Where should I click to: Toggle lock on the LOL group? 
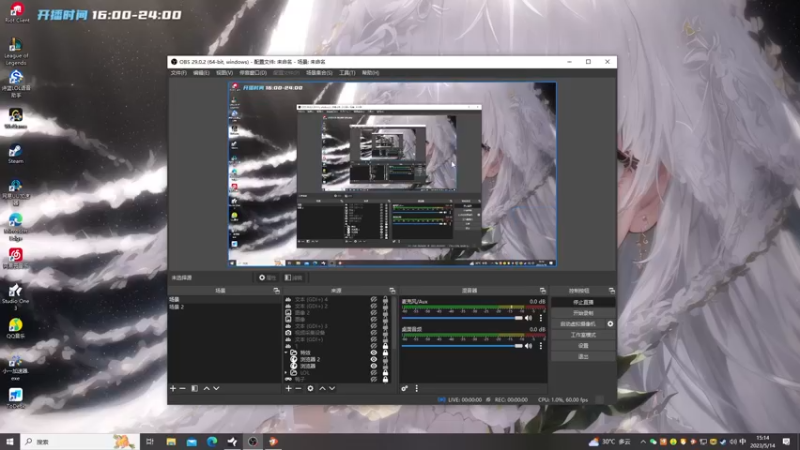(x=385, y=372)
